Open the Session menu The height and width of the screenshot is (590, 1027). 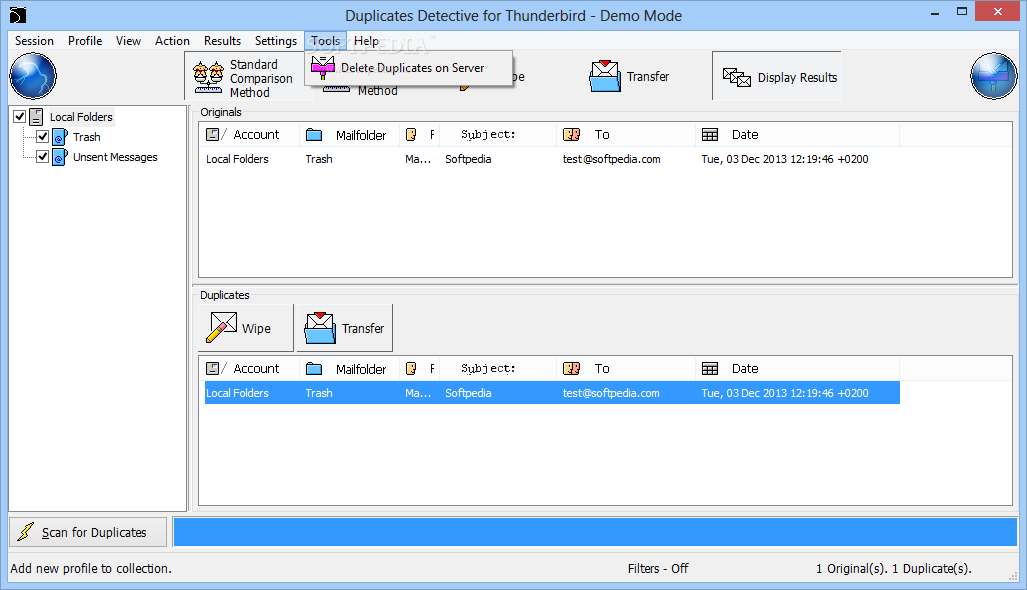point(34,41)
